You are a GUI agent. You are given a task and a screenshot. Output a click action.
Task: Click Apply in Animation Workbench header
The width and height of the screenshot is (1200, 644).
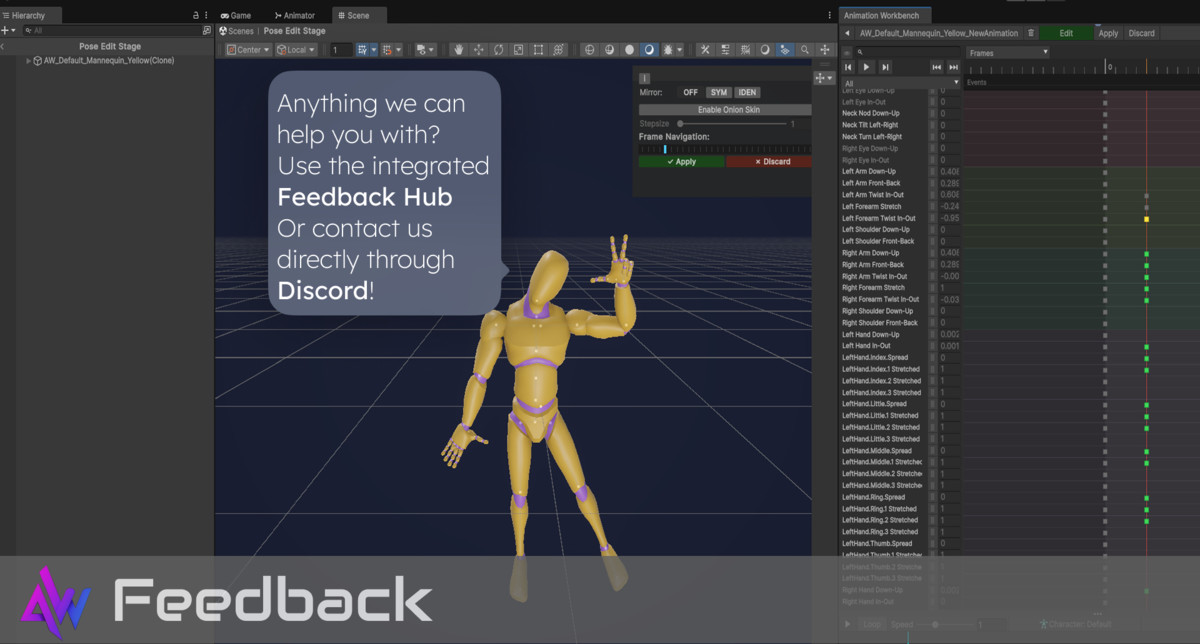point(1108,33)
